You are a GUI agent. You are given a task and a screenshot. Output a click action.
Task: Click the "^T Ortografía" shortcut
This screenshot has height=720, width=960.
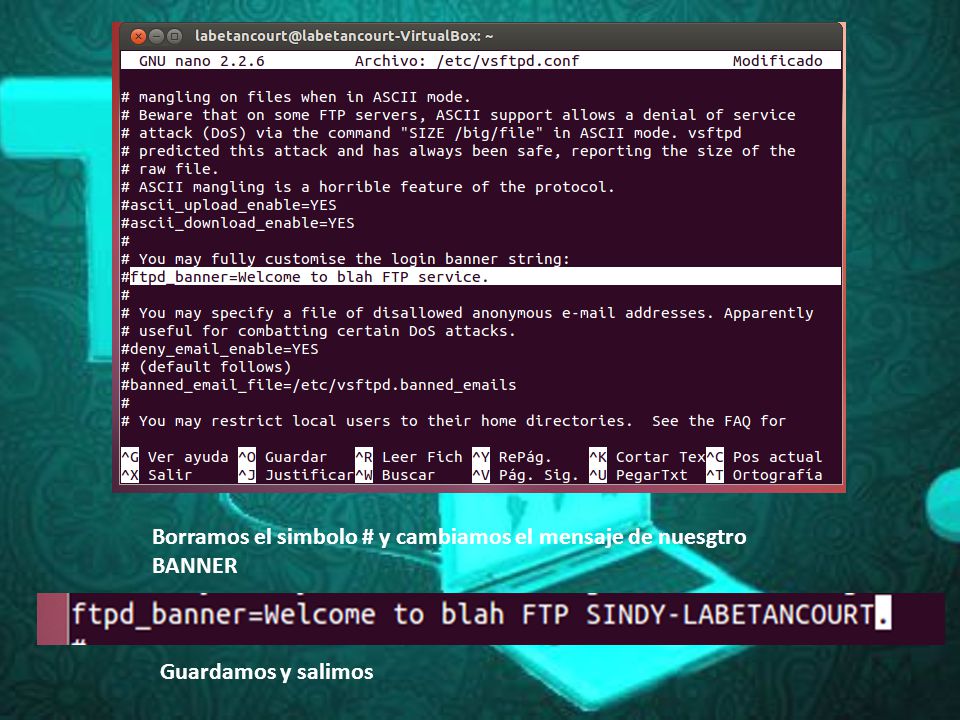(x=764, y=475)
